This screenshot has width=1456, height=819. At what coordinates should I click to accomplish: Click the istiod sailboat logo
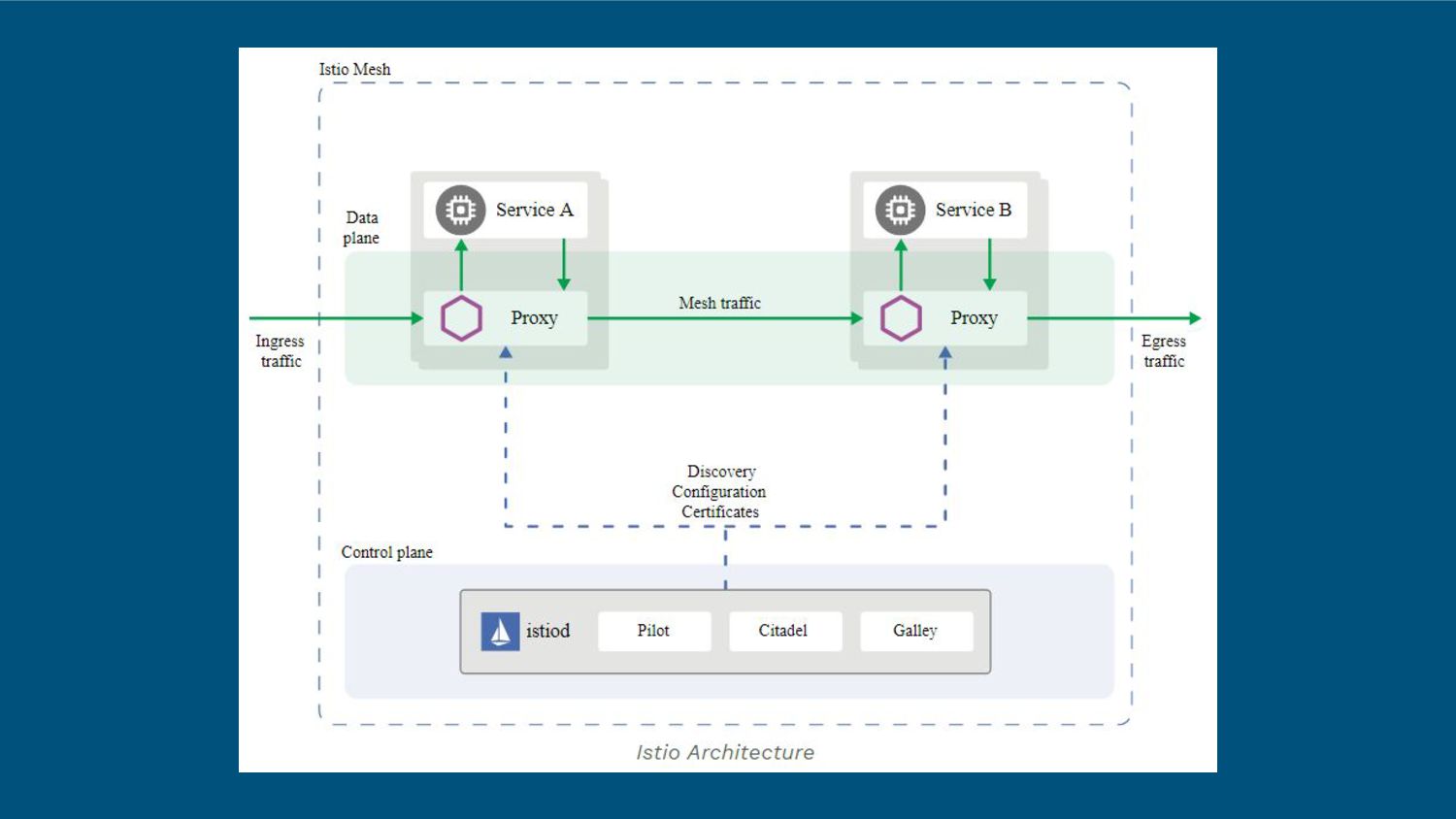tap(500, 631)
